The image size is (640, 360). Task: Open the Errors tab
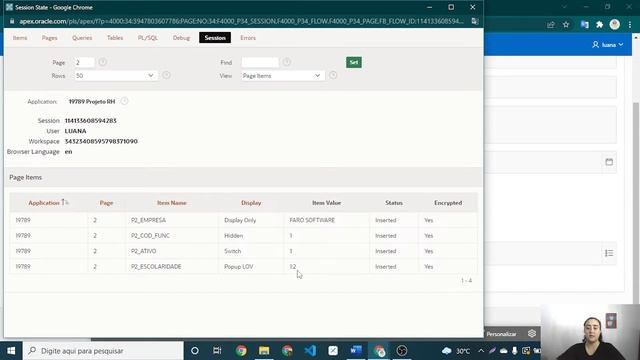click(248, 38)
